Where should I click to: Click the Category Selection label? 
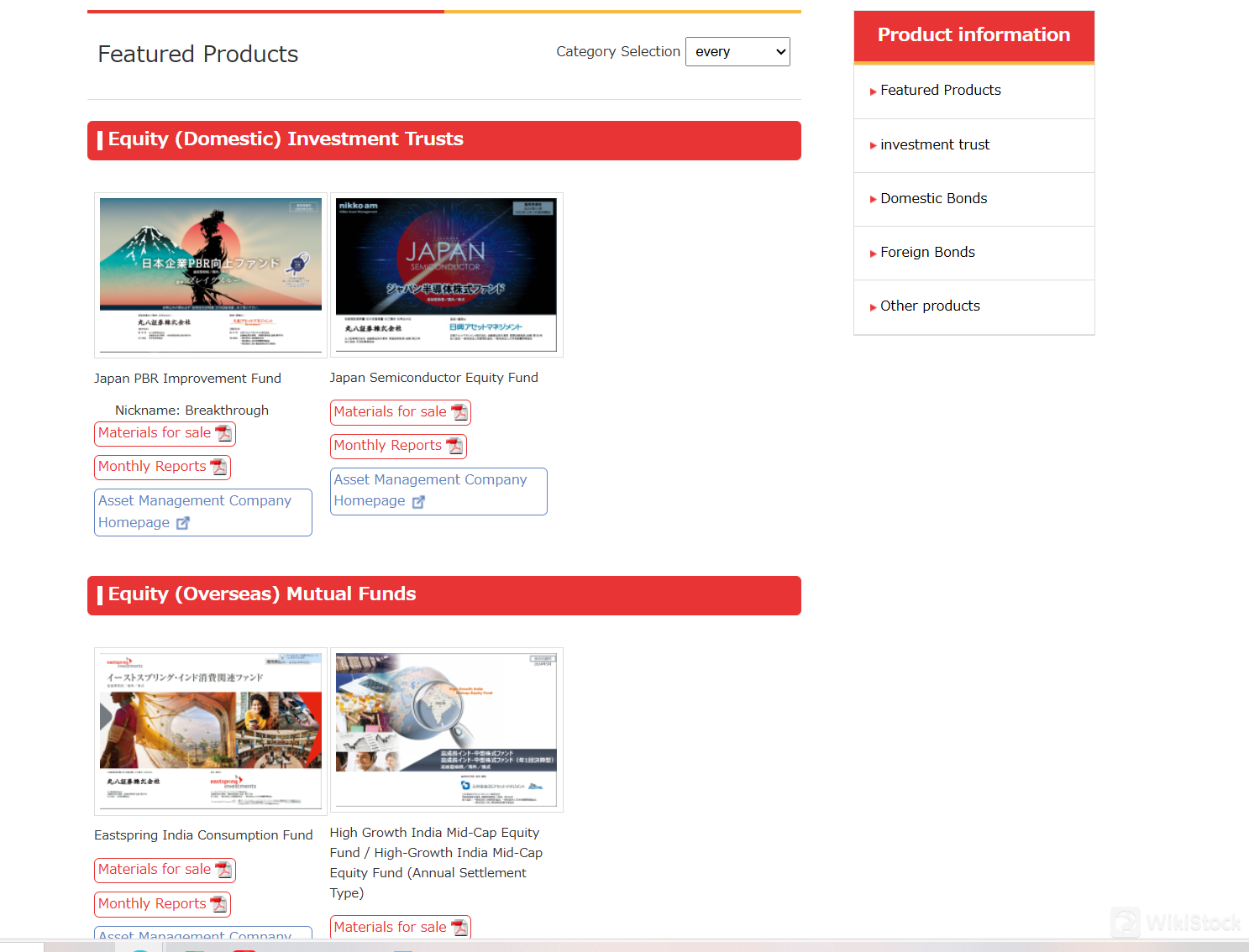point(618,51)
